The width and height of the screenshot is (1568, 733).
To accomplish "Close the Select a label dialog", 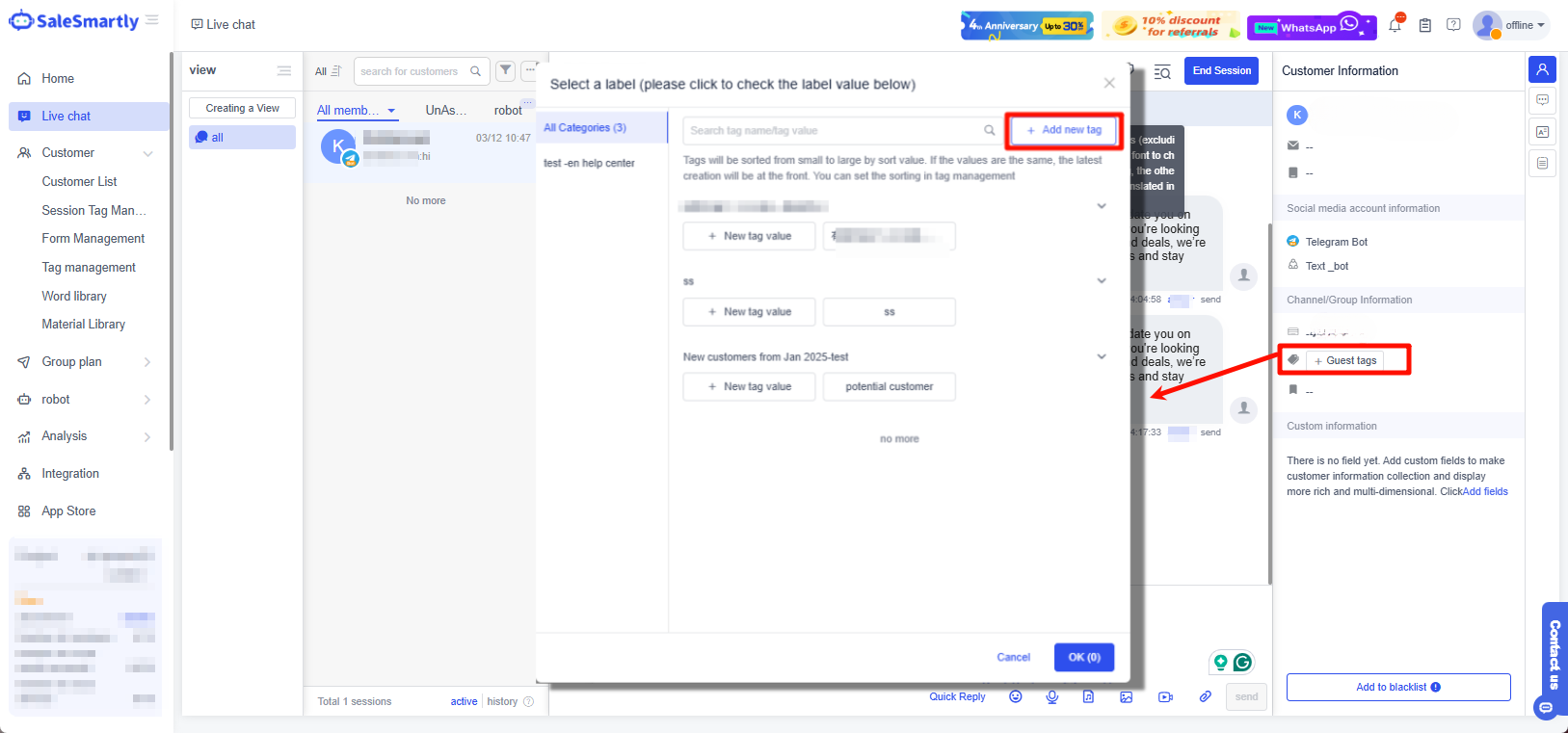I will click(x=1109, y=83).
